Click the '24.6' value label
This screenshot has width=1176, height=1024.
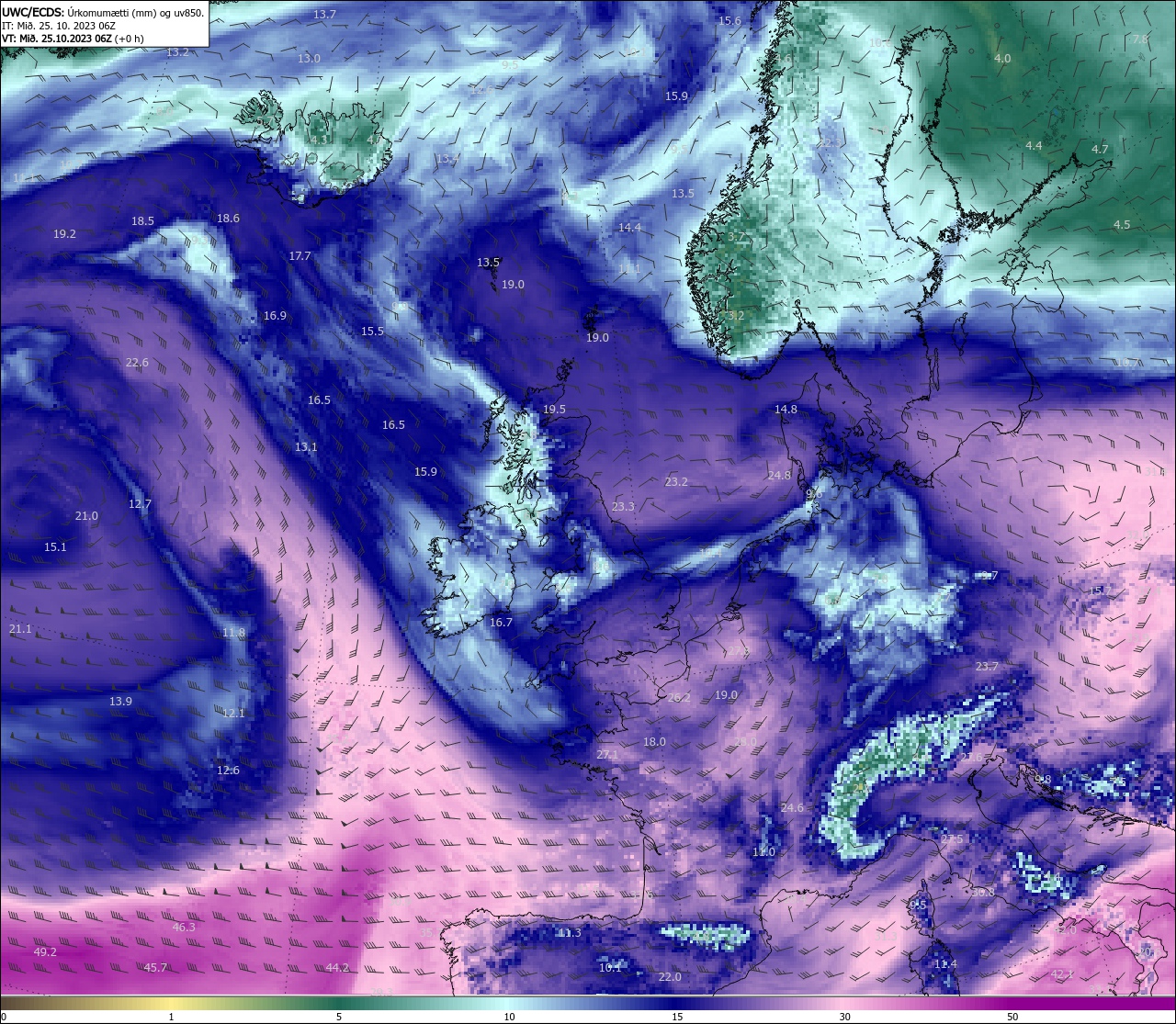(x=792, y=808)
